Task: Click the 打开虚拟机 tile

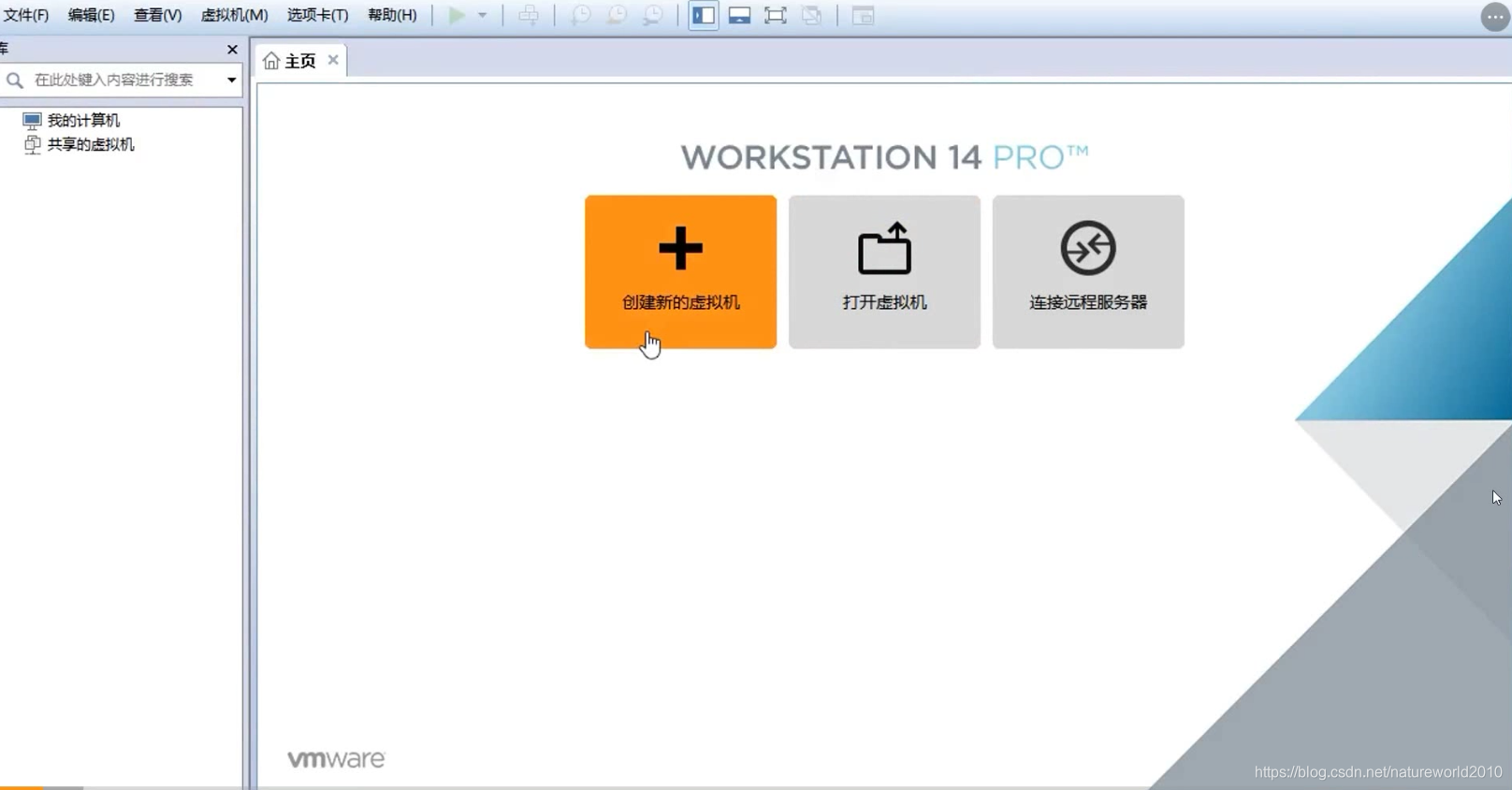Action: [x=884, y=271]
